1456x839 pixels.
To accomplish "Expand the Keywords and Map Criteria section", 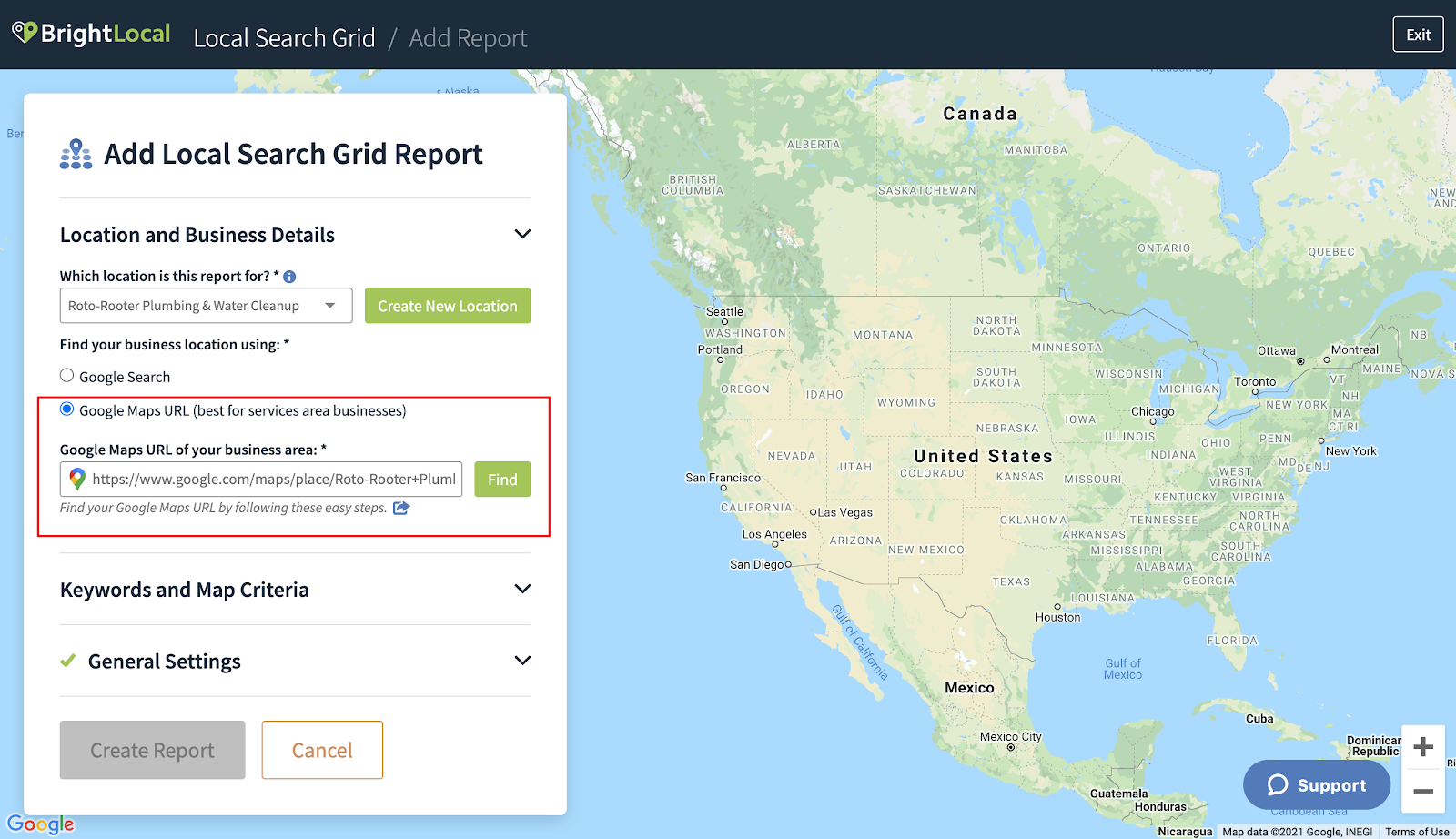I will coord(522,589).
